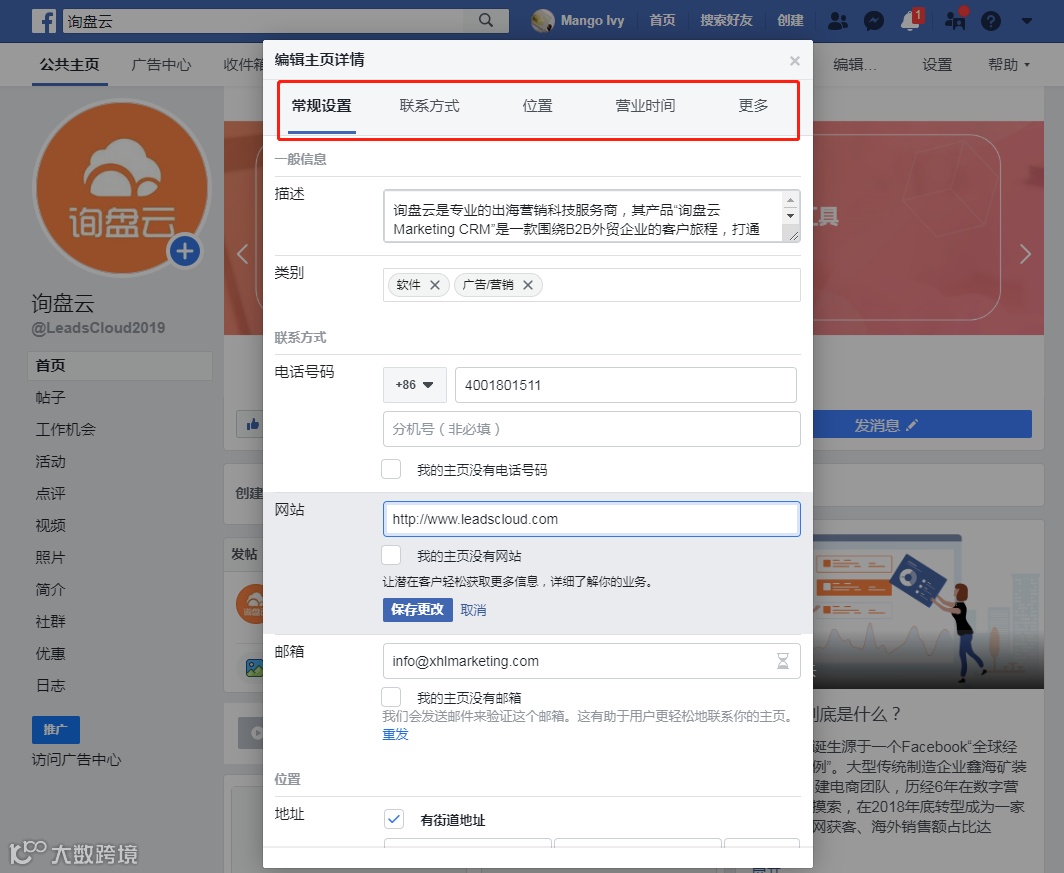Remove the 软件 category tag
The width and height of the screenshot is (1064, 873).
[435, 285]
